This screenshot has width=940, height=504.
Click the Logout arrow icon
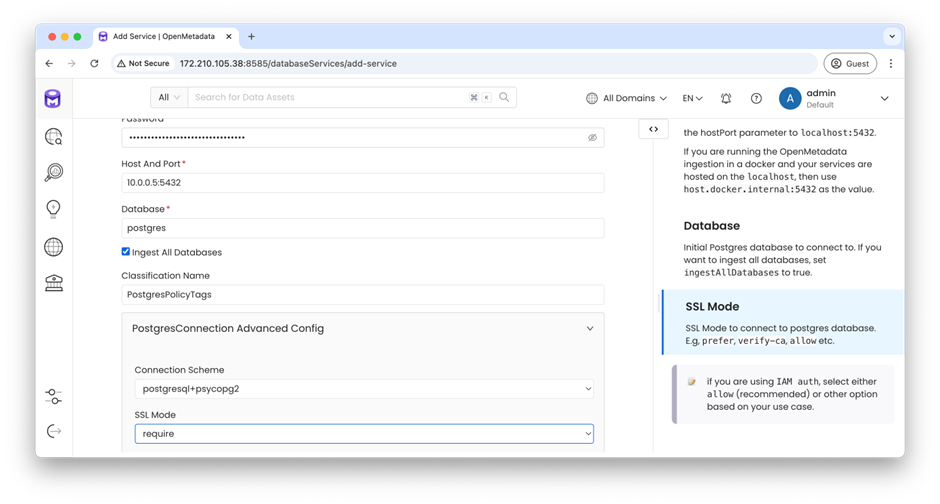click(x=54, y=431)
